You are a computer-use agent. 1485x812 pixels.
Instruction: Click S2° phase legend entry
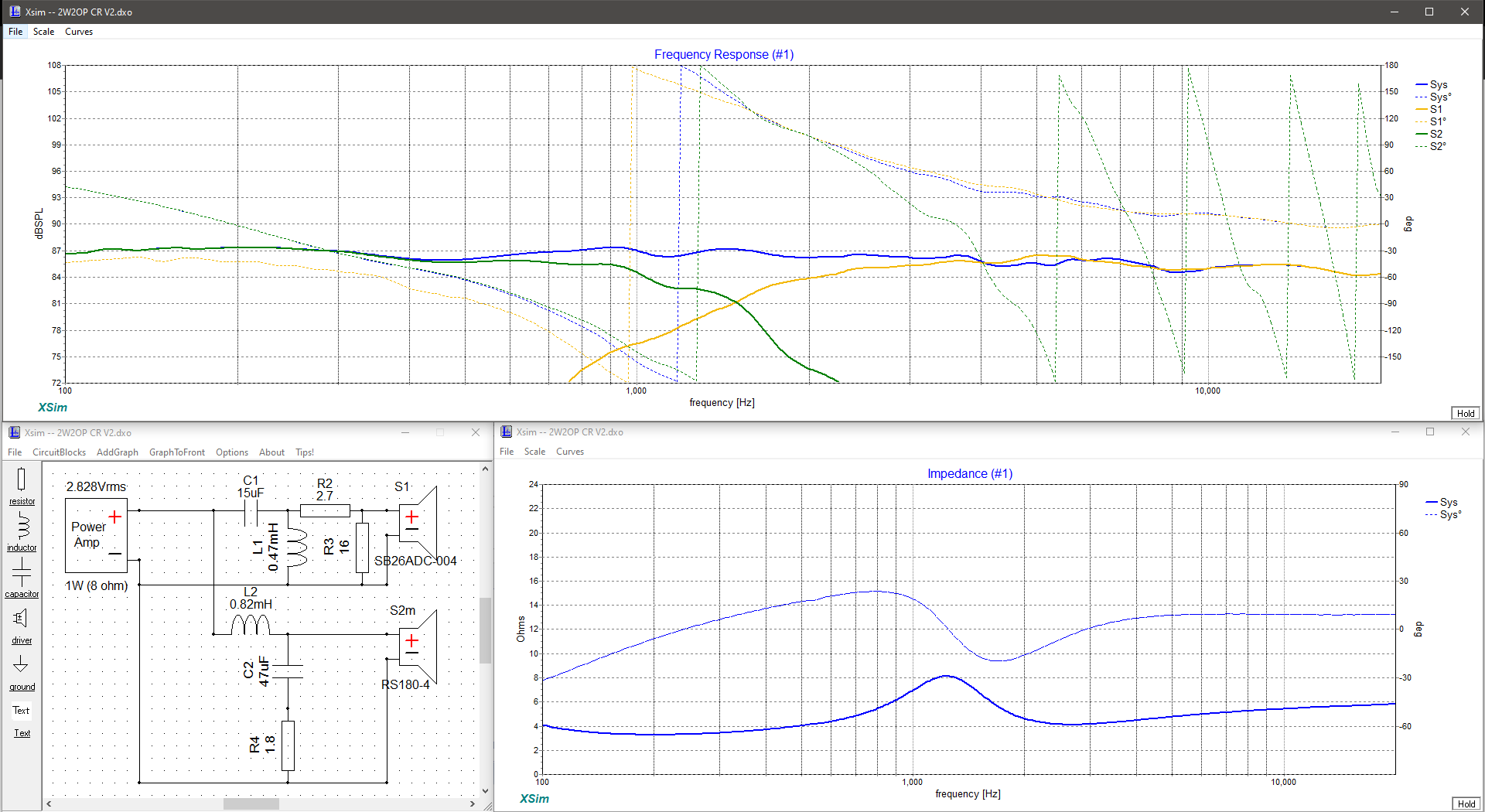click(x=1431, y=146)
